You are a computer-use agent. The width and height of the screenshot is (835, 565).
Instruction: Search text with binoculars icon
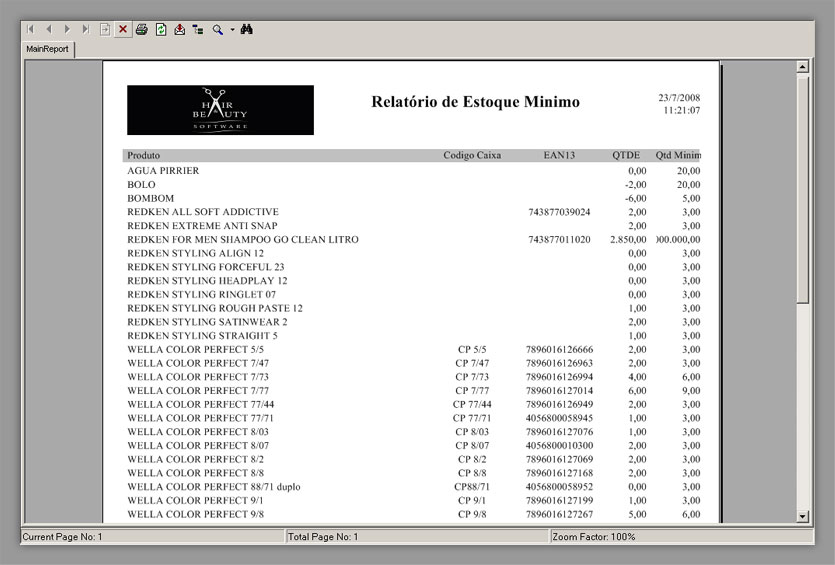tap(246, 29)
